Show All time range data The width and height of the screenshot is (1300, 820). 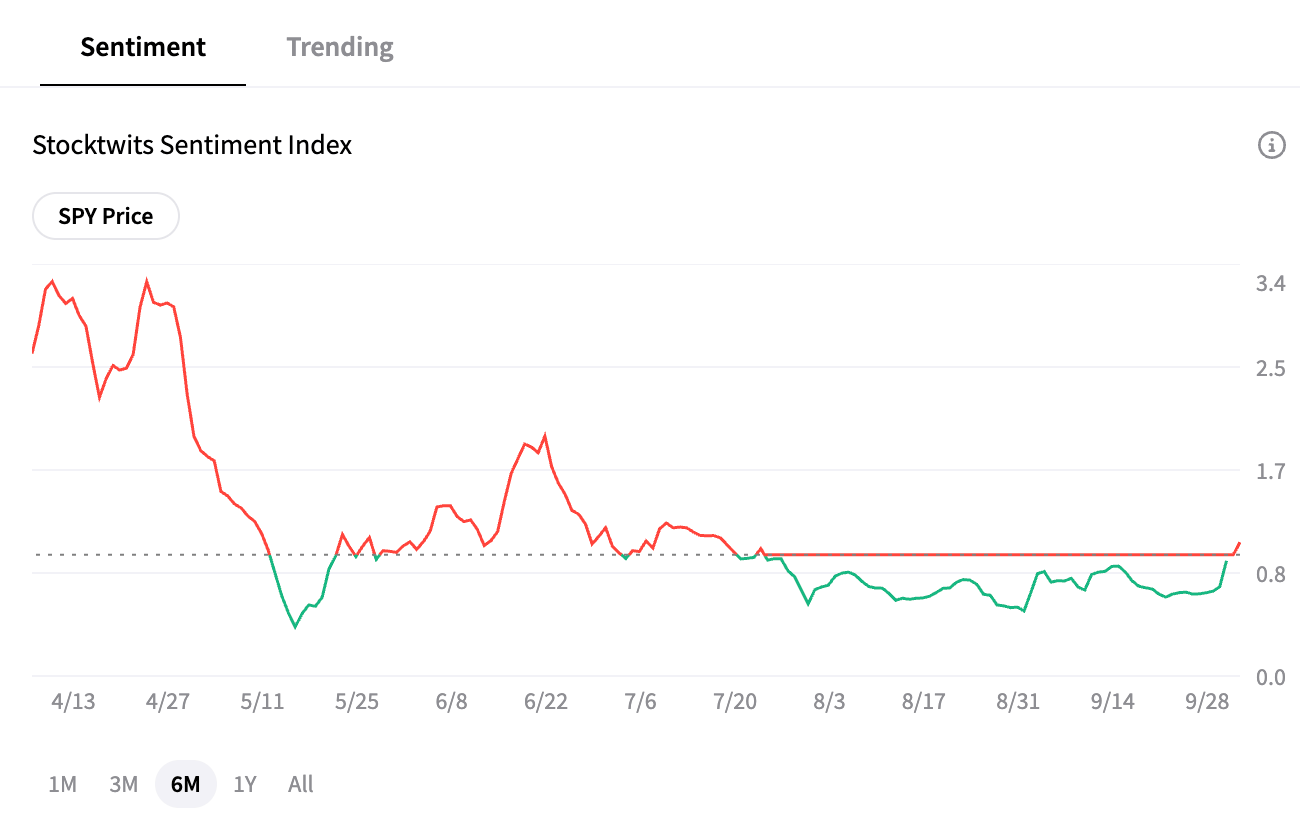[300, 784]
